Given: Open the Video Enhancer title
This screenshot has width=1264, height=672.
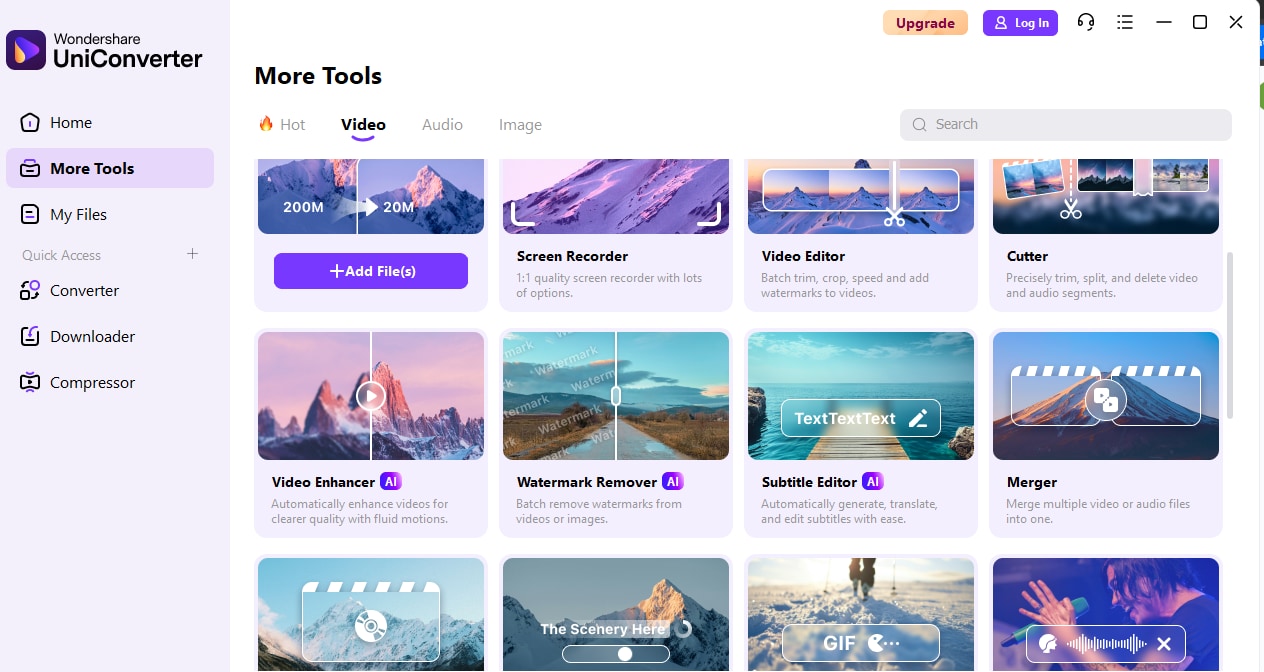Looking at the screenshot, I should click(x=323, y=482).
